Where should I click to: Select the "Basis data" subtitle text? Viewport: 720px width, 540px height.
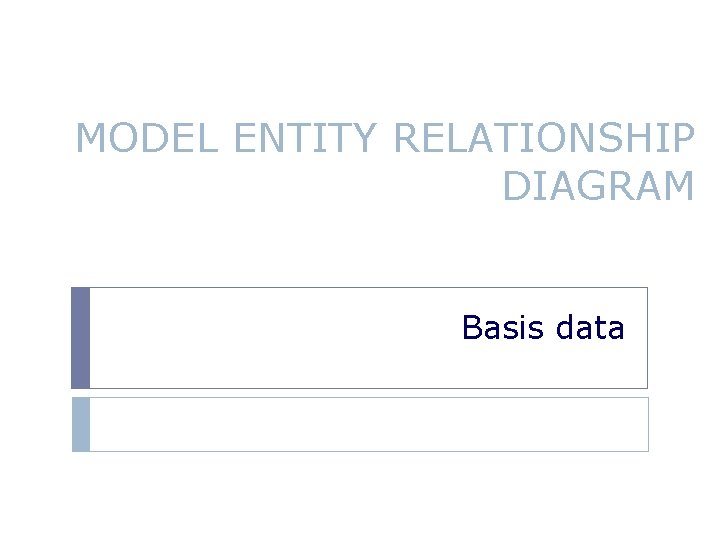[x=543, y=327]
